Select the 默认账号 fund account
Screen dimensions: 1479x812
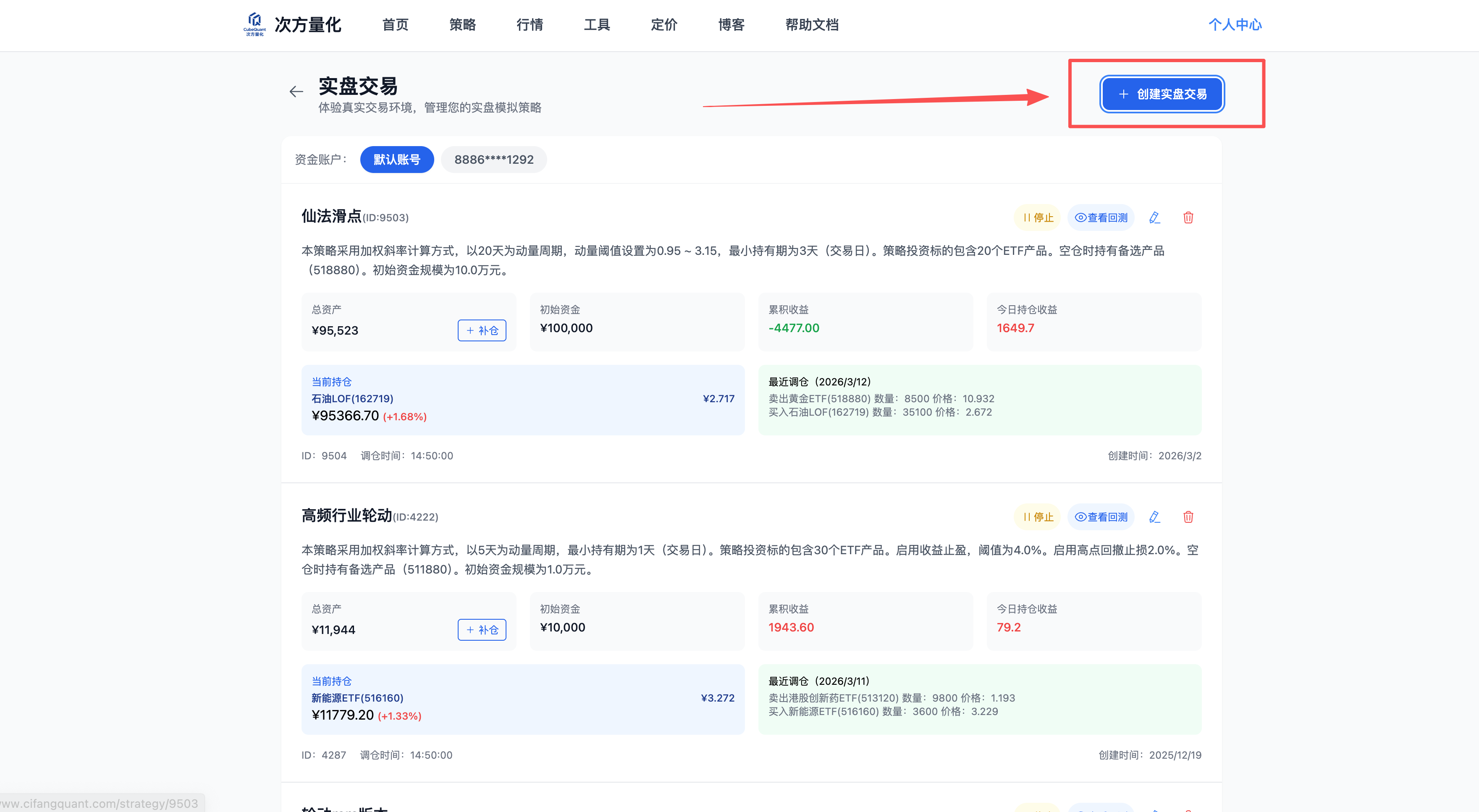point(397,160)
